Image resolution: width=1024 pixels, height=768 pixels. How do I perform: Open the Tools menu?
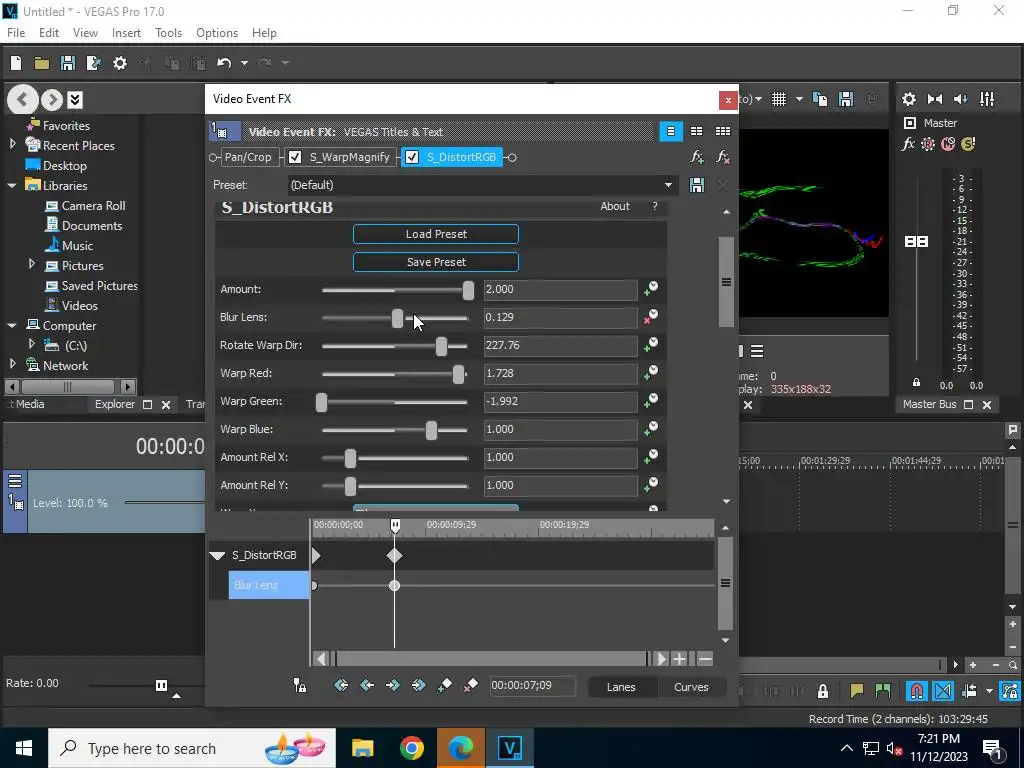168,33
